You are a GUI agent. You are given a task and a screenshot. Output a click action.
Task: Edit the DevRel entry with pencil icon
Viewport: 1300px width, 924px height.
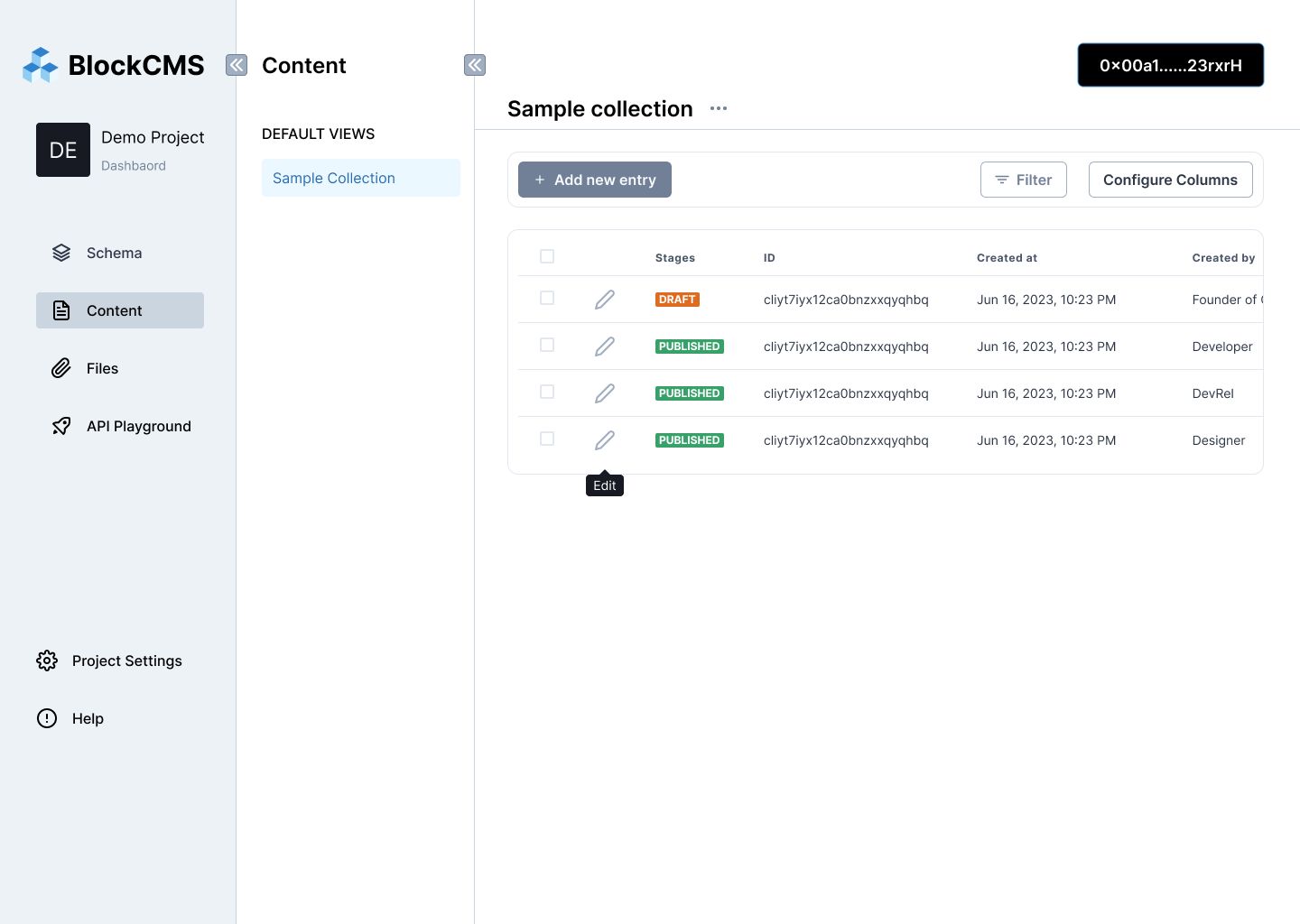click(x=605, y=393)
